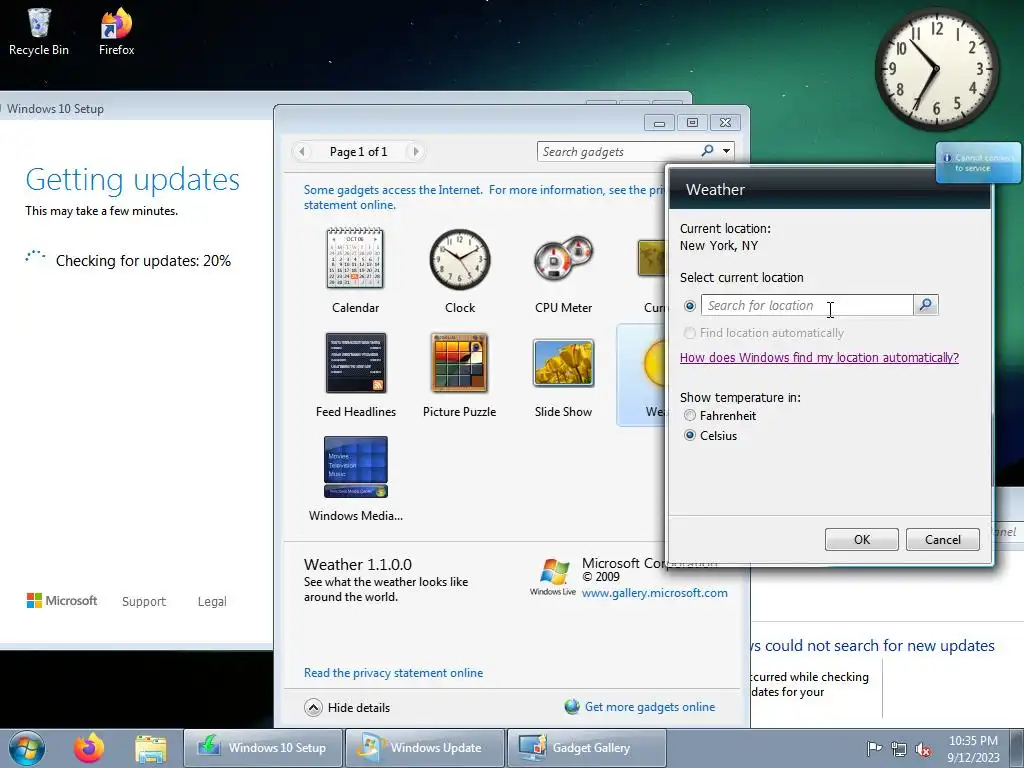Open the Recycle Bin desktop icon

39,31
